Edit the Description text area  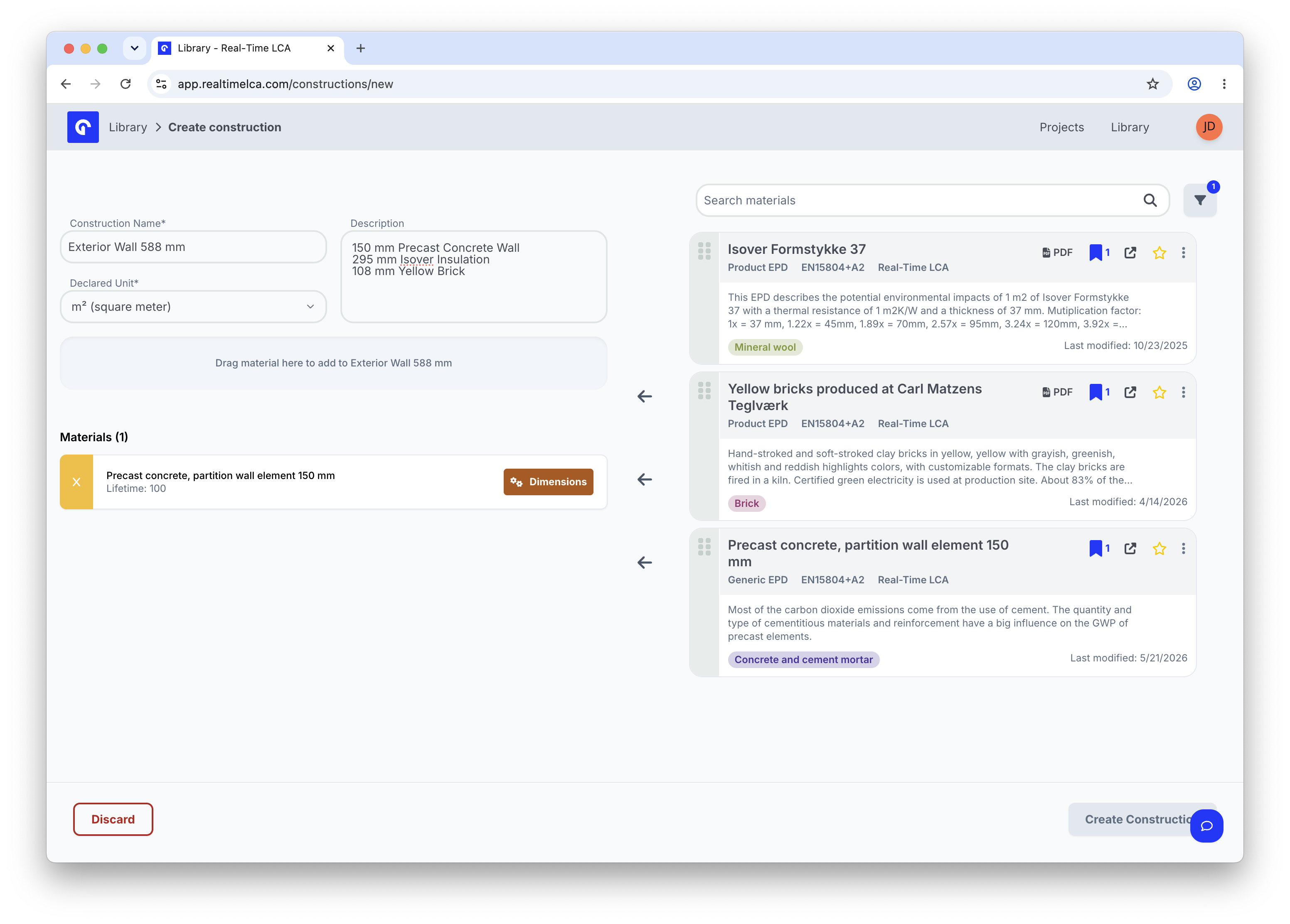click(474, 276)
